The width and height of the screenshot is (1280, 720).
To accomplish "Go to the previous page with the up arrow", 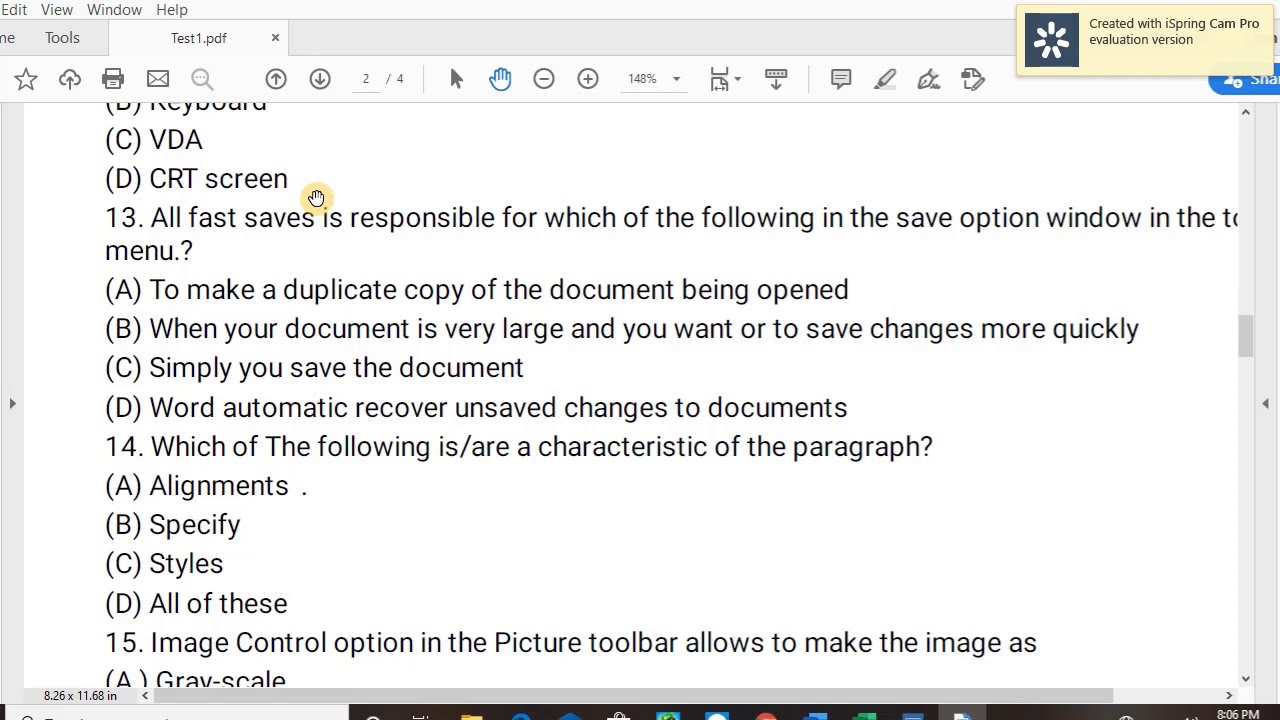I will pyautogui.click(x=276, y=79).
